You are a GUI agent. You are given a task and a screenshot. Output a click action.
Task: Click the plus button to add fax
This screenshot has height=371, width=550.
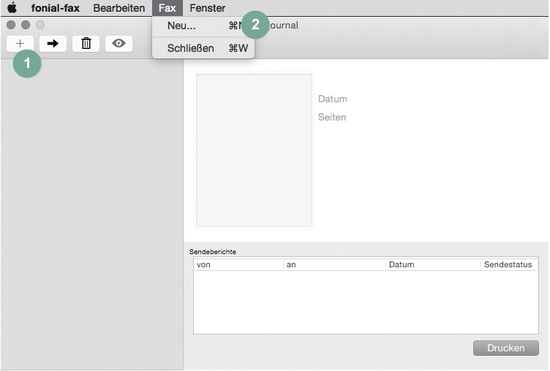(20, 43)
